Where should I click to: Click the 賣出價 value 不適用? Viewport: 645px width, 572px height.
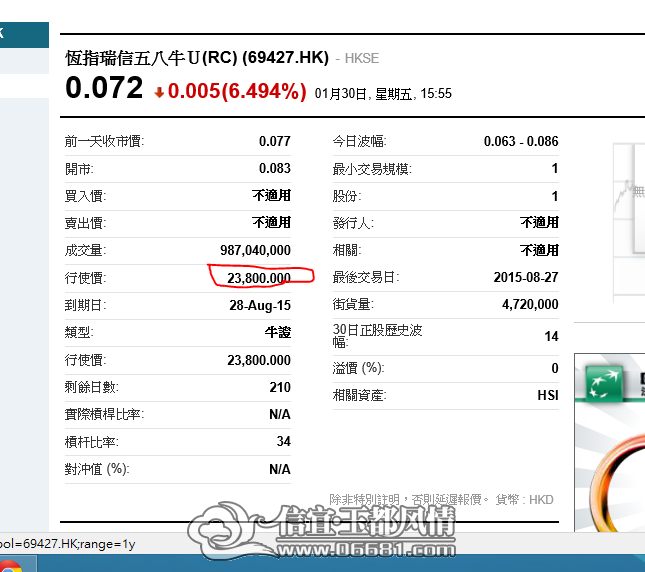[271, 223]
